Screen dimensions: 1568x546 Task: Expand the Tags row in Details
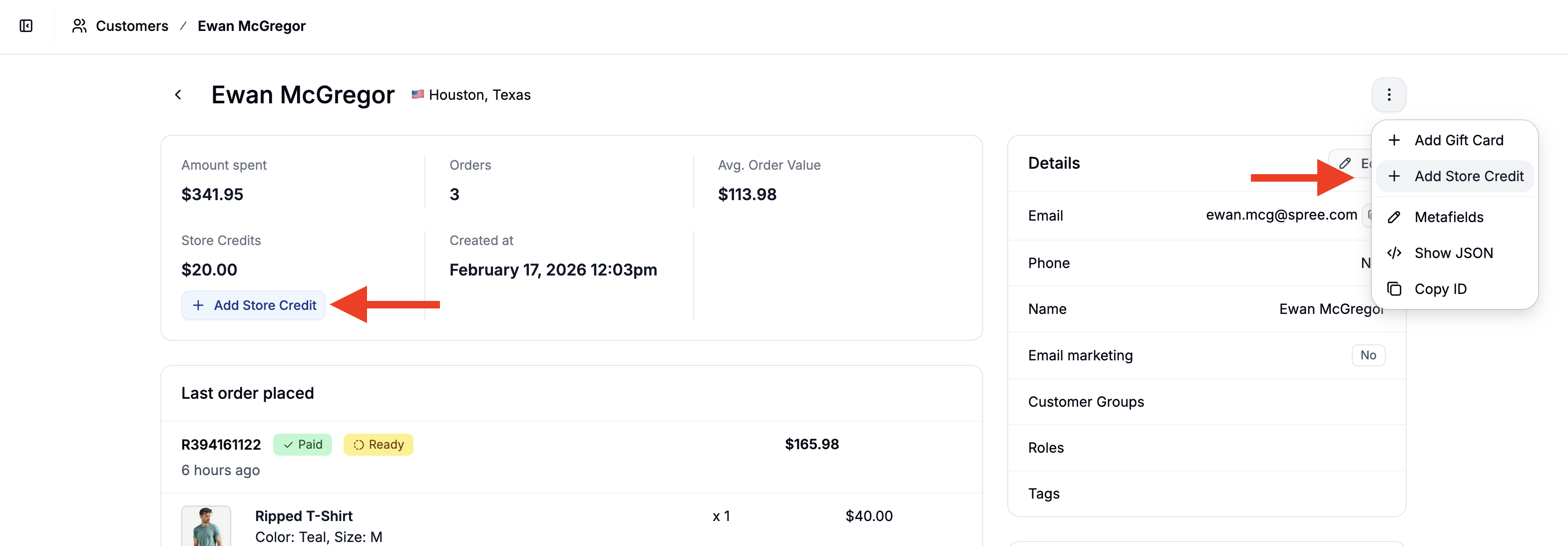click(x=1044, y=494)
